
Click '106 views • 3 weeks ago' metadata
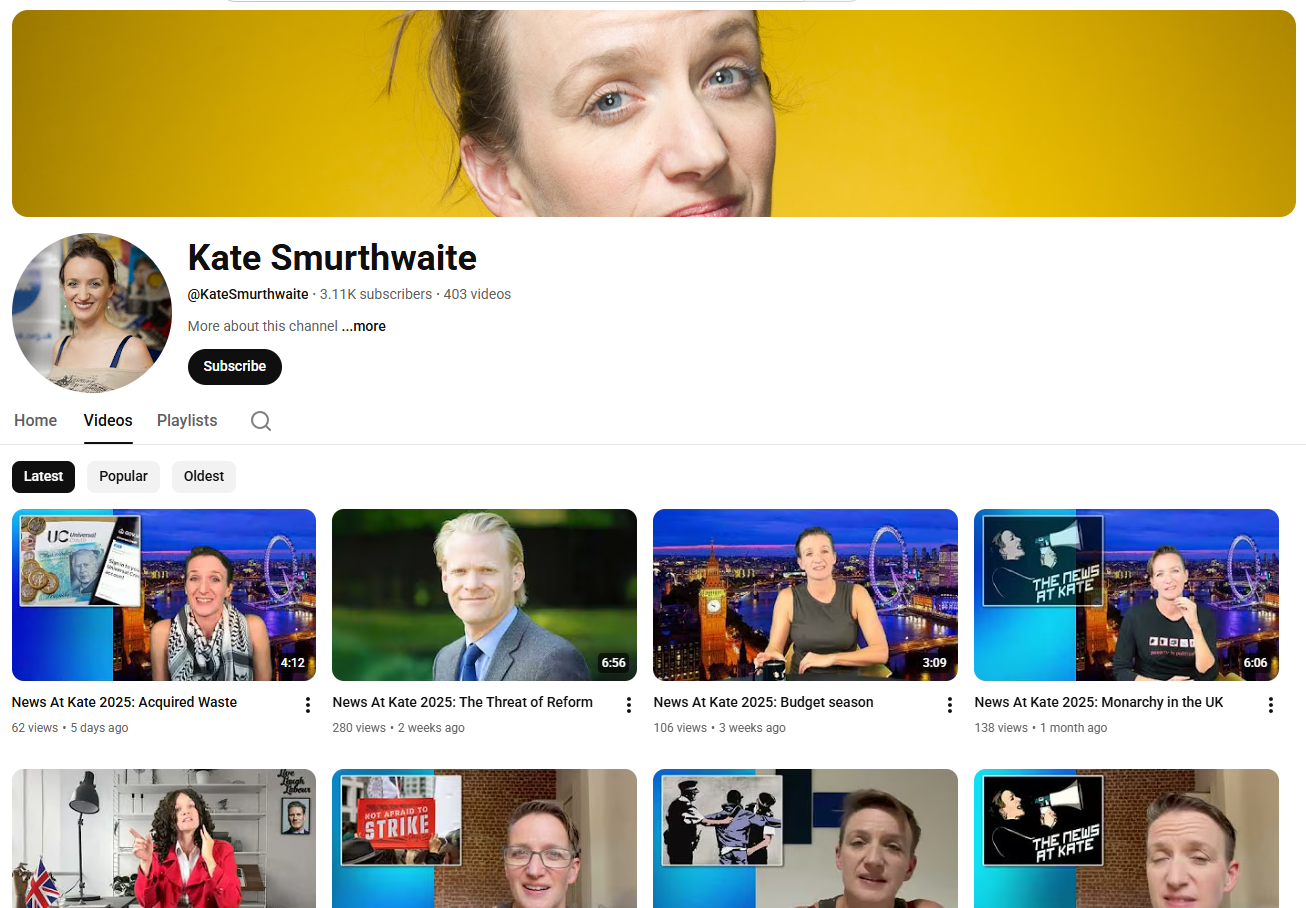point(720,728)
